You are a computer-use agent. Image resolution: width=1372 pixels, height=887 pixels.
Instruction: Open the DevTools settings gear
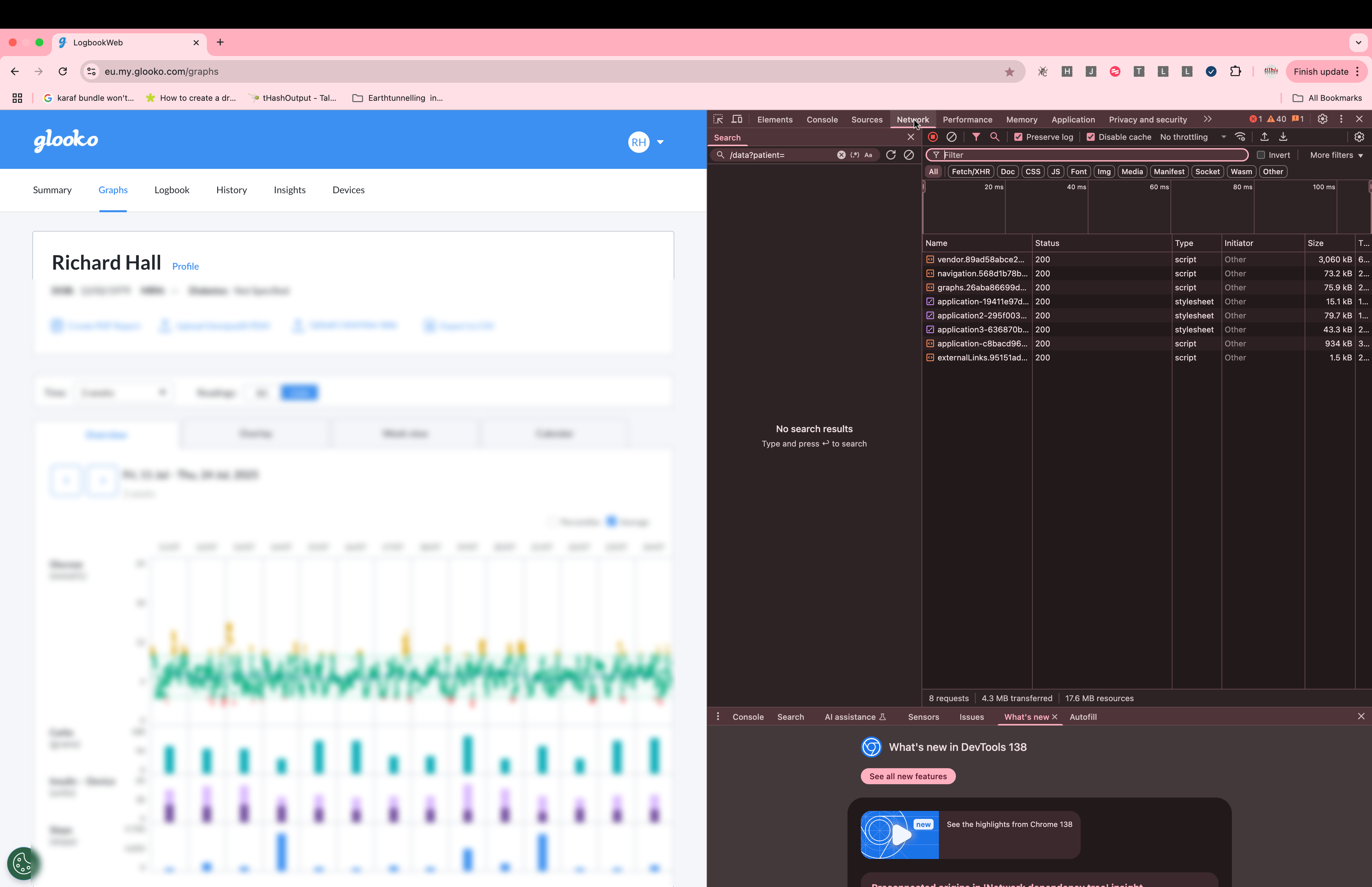1323,119
